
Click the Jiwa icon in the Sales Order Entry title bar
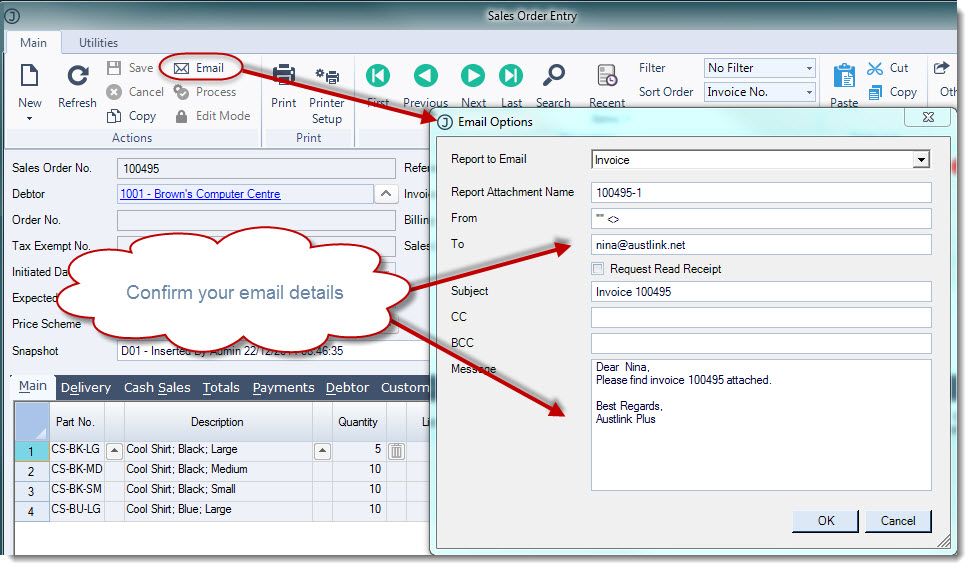(12, 15)
